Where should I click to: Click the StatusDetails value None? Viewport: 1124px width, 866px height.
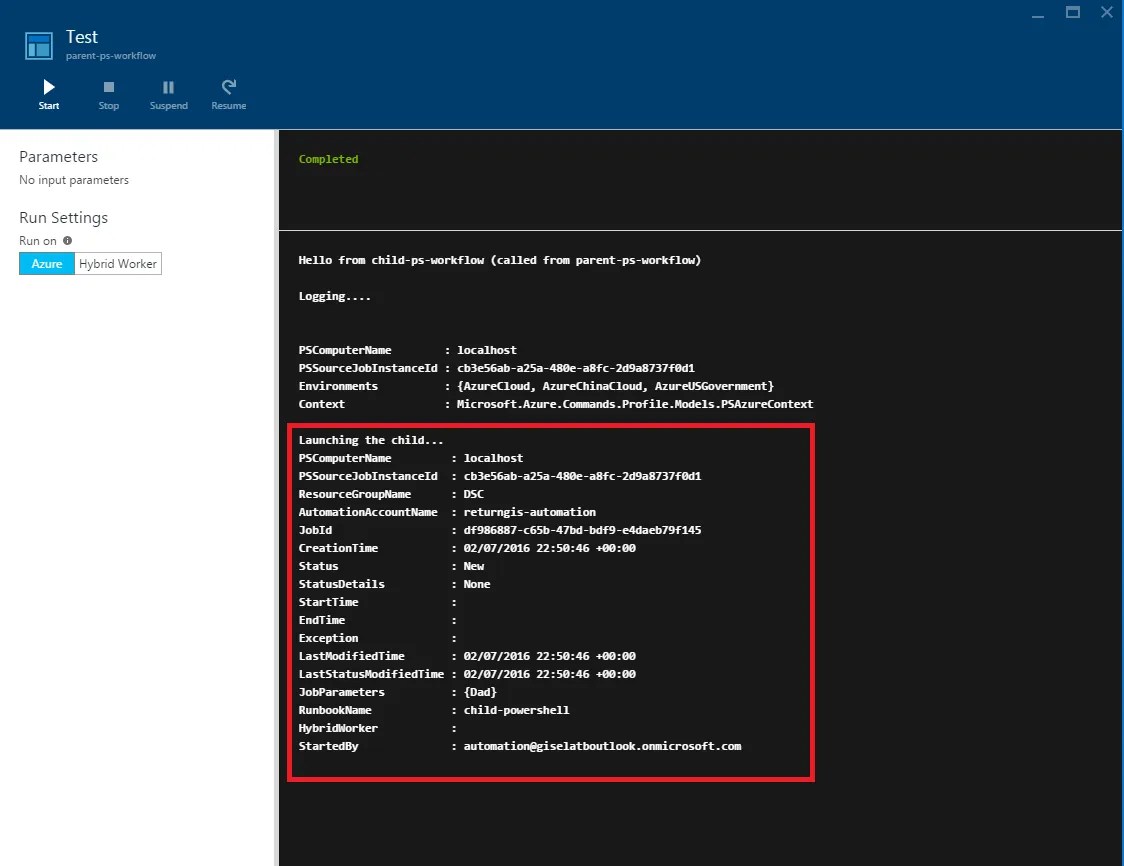pyautogui.click(x=477, y=584)
